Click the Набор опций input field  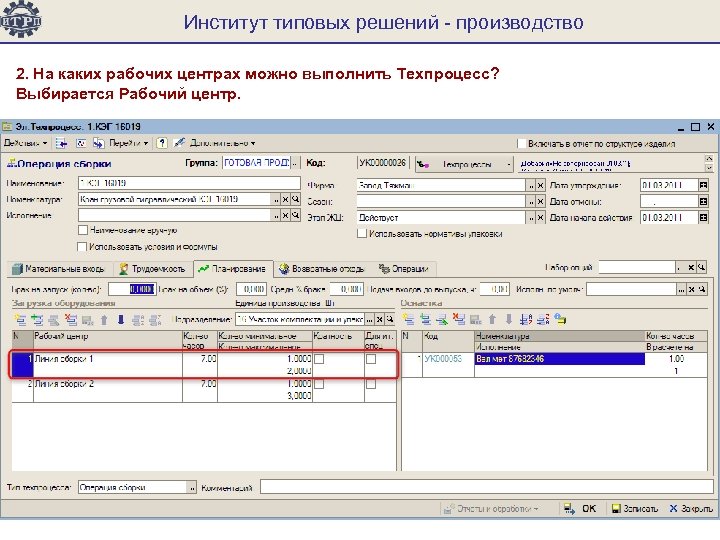click(x=638, y=267)
